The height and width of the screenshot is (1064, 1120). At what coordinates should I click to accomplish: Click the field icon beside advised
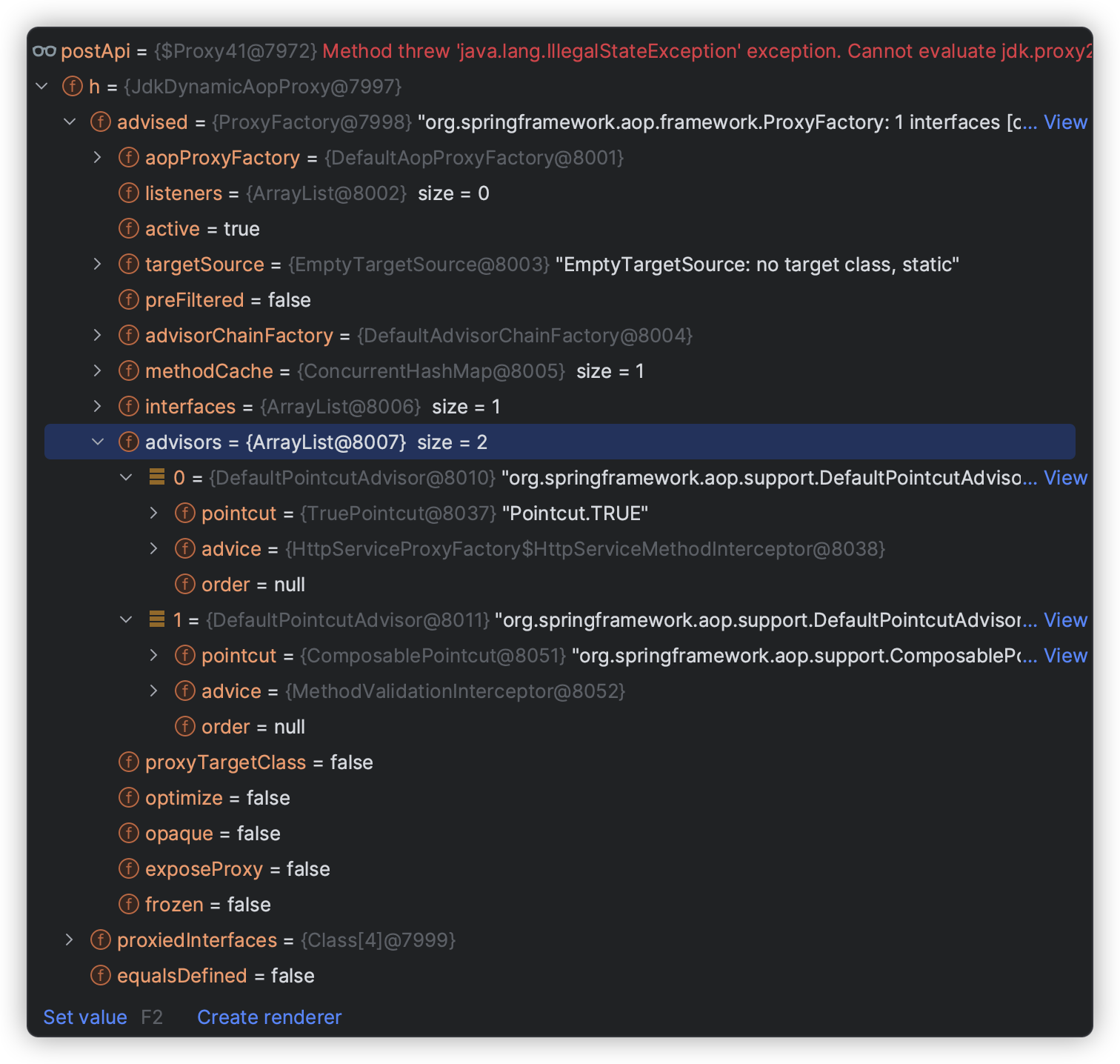(x=101, y=122)
